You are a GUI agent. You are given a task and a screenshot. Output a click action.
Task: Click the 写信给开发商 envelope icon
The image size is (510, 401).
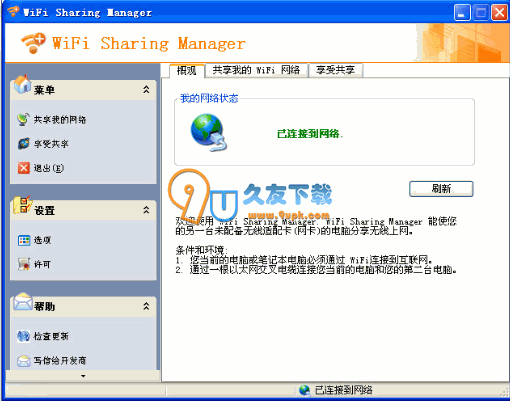[x=23, y=361]
